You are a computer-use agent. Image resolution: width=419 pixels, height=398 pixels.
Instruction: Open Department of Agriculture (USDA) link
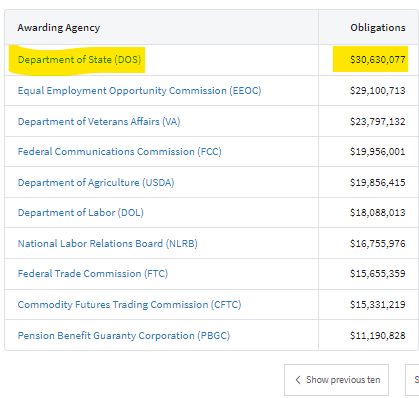point(96,183)
